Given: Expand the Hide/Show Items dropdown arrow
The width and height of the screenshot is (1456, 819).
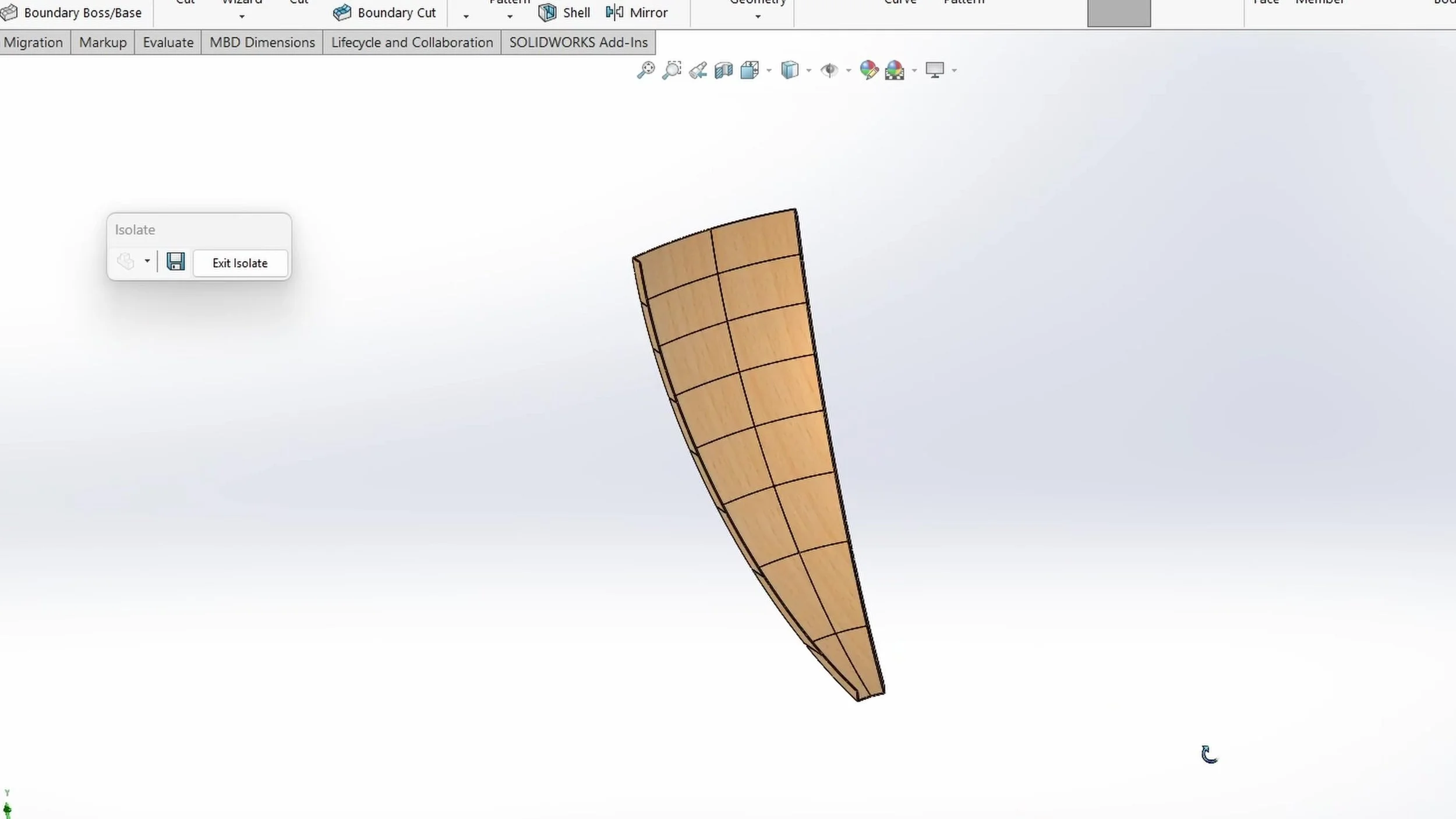Looking at the screenshot, I should tap(849, 71).
